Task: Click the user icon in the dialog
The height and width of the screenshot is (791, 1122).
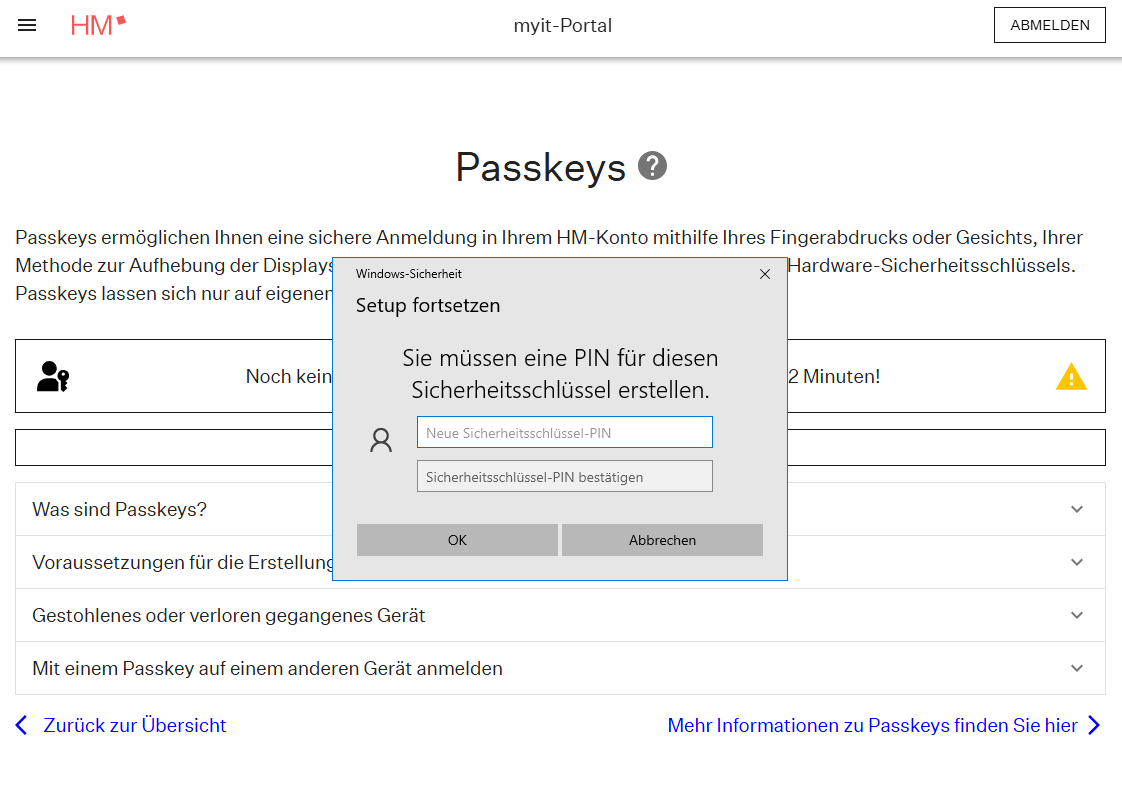Action: (x=381, y=440)
